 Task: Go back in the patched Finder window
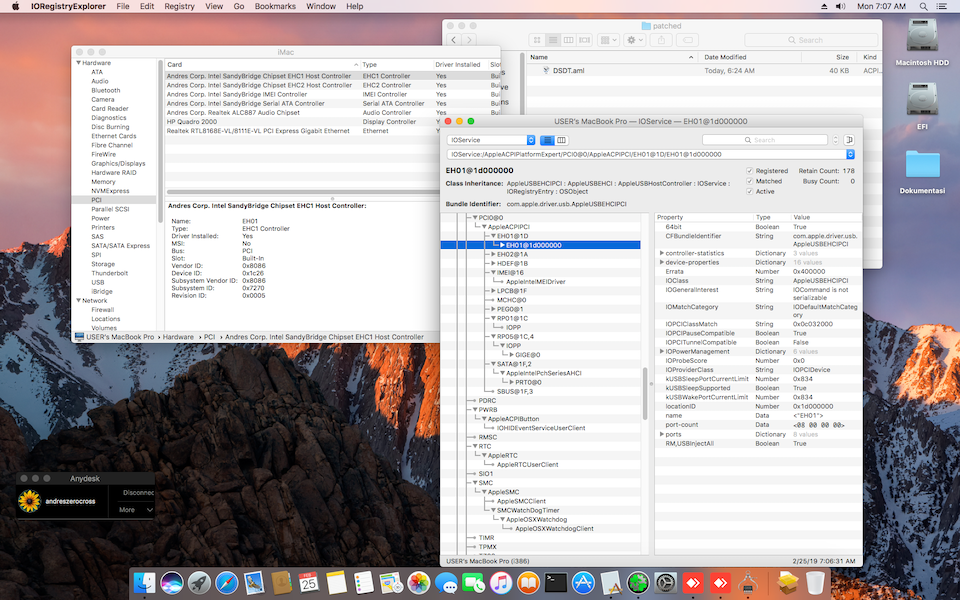pos(454,40)
